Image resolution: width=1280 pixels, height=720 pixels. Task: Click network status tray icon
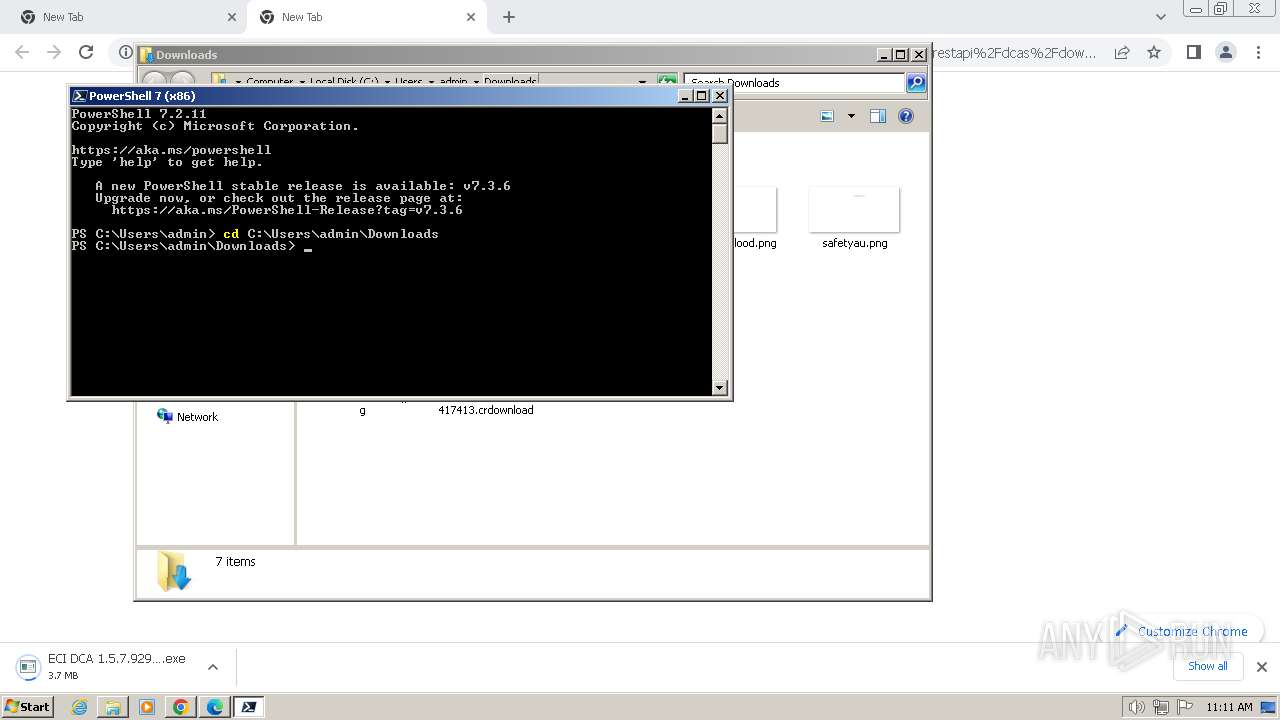[x=1160, y=707]
